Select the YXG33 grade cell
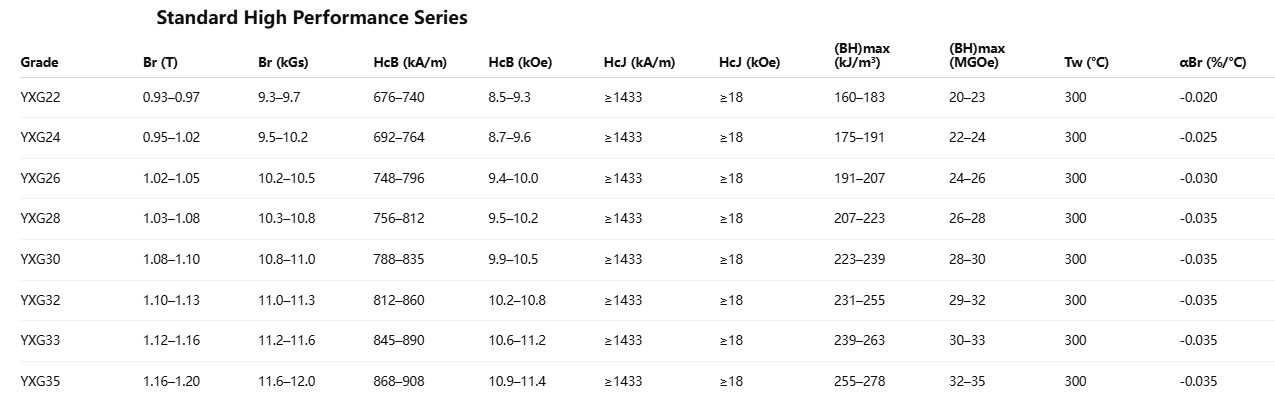 pos(40,340)
